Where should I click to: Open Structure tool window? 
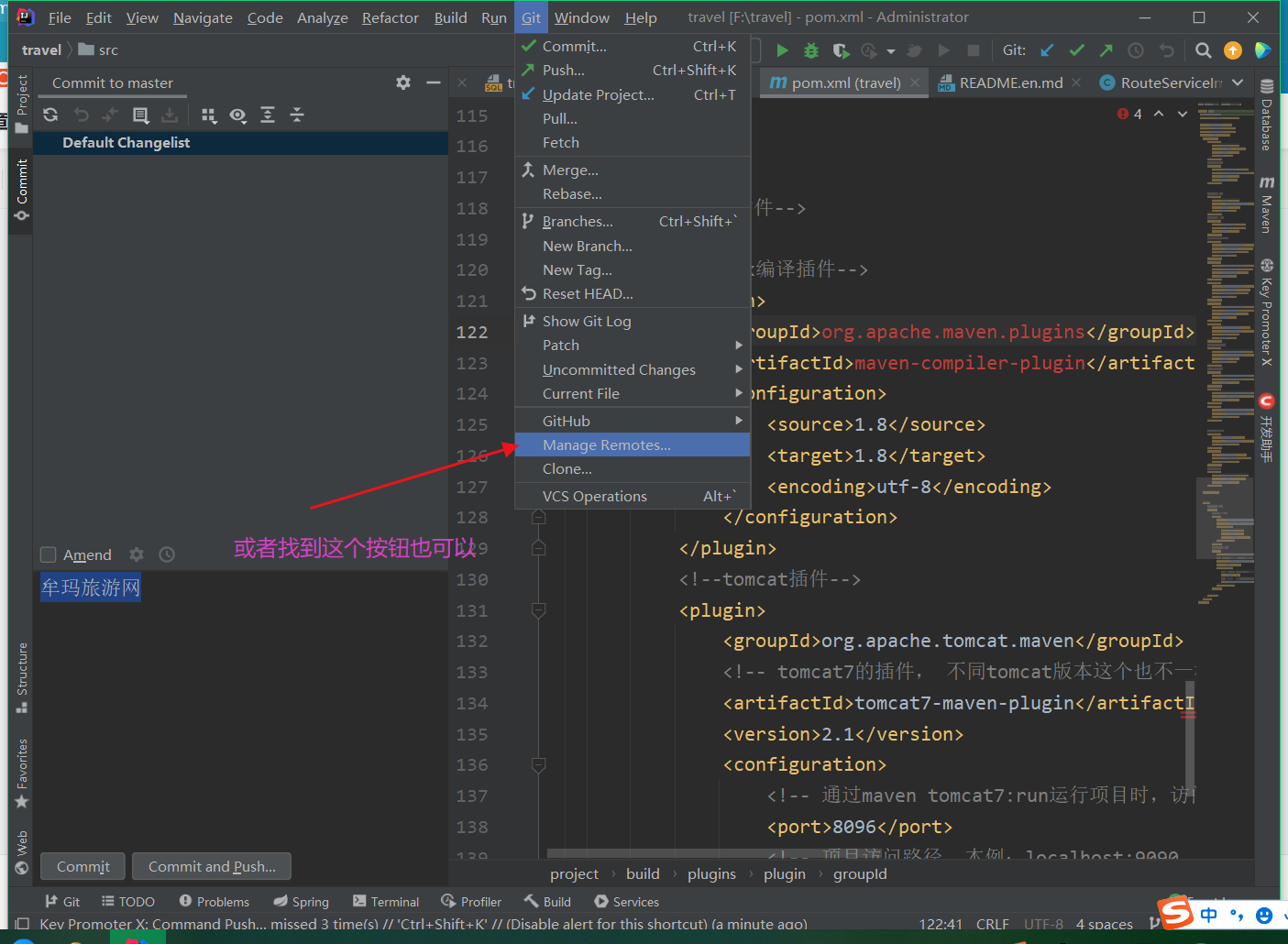click(x=22, y=677)
